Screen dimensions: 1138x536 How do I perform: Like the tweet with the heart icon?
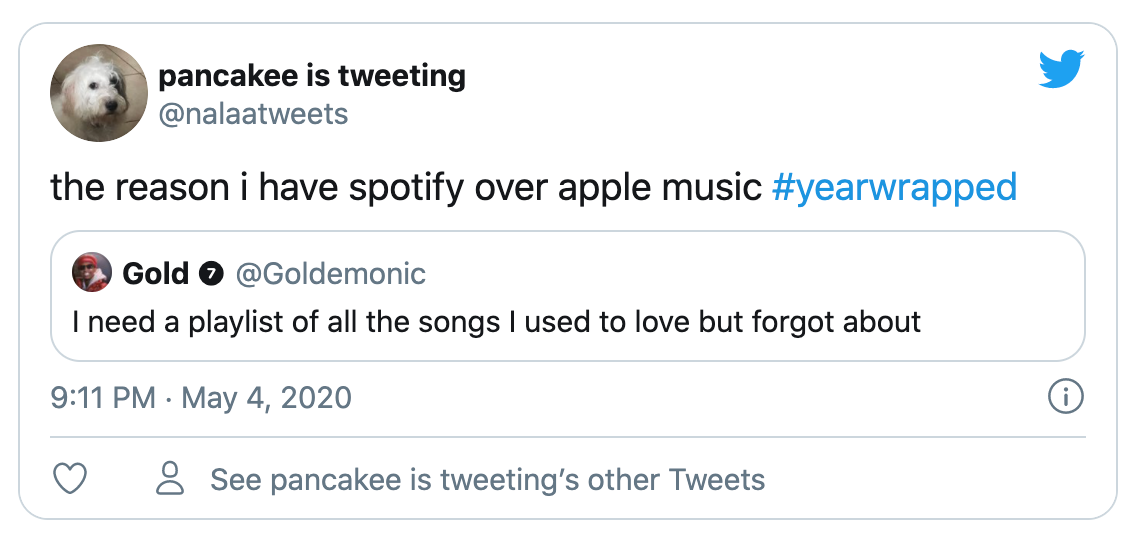click(x=70, y=480)
